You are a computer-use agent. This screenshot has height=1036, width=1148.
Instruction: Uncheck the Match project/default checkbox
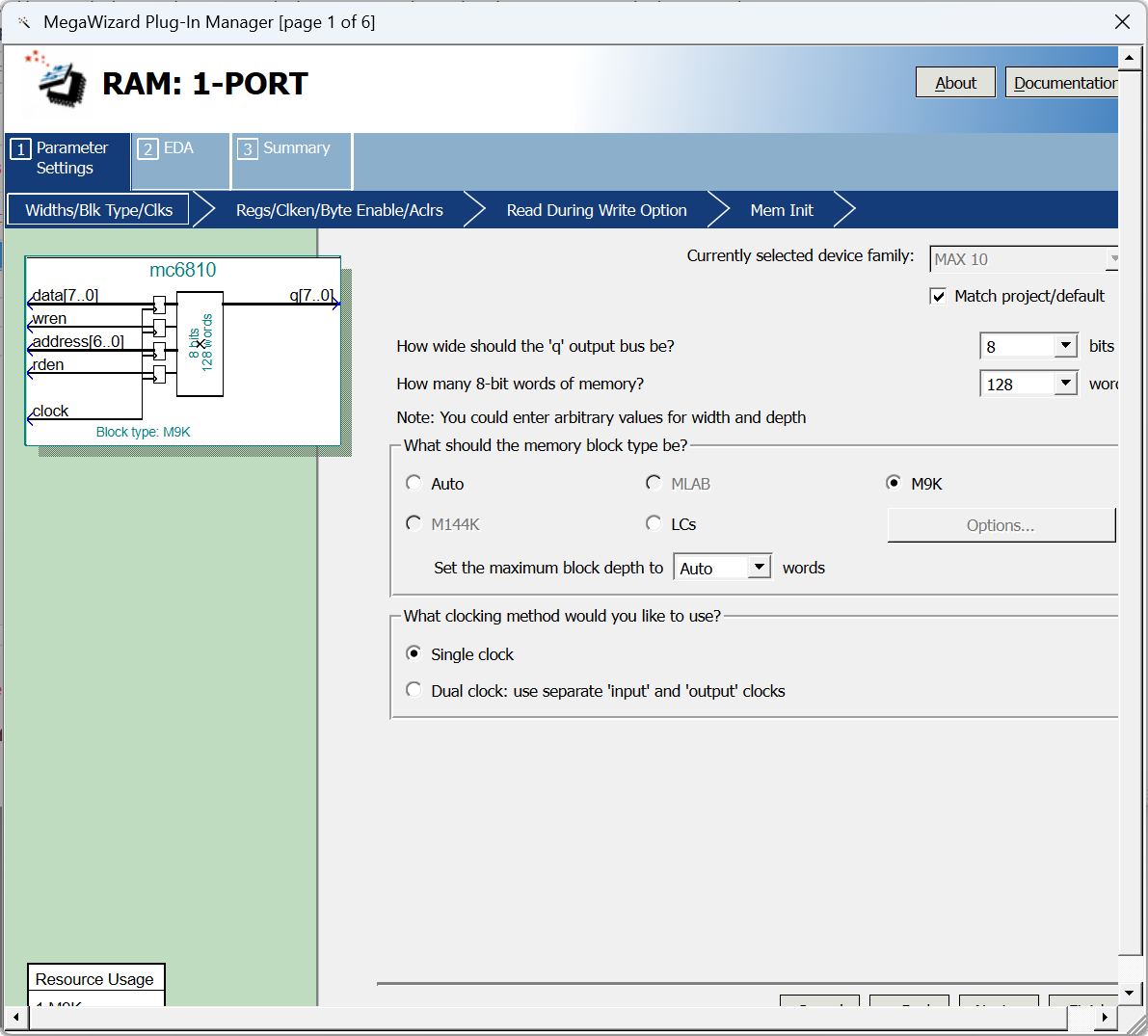coord(938,297)
